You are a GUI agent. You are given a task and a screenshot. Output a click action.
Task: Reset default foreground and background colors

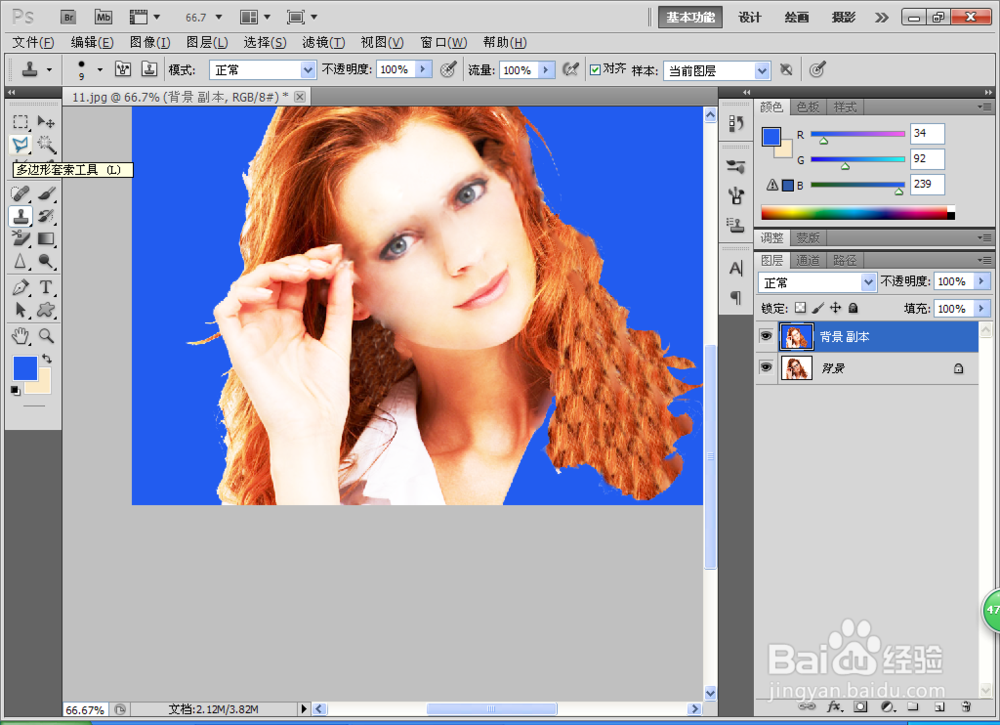tap(15, 390)
